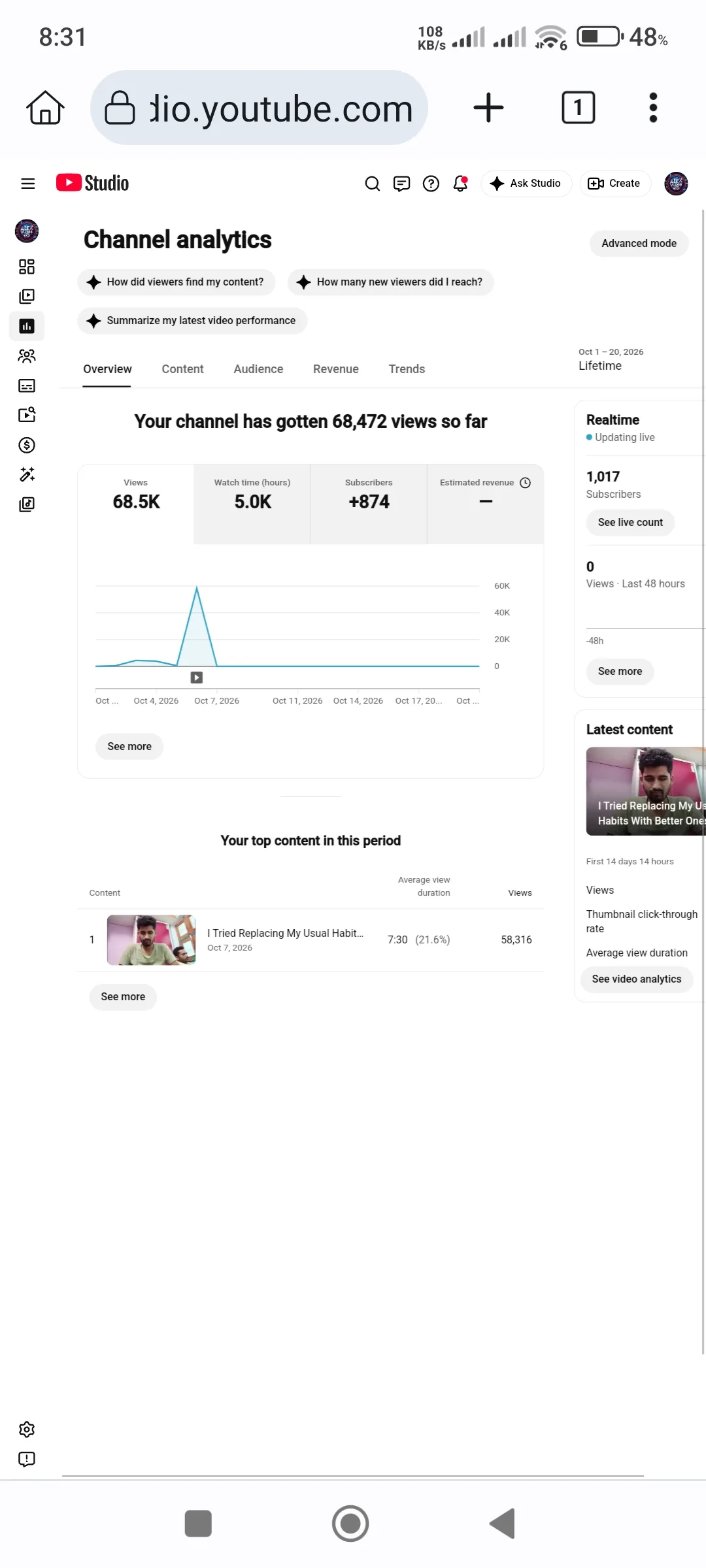The height and width of the screenshot is (1568, 706).
Task: Open Content in the sidebar
Action: 27,296
